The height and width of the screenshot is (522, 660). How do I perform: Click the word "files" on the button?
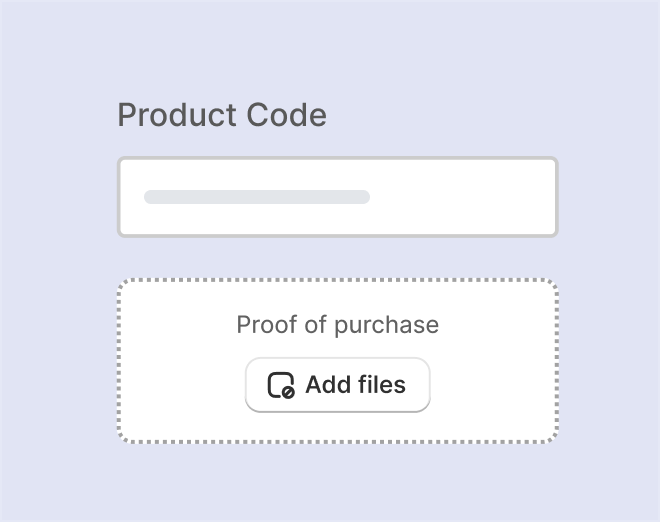pyautogui.click(x=381, y=385)
